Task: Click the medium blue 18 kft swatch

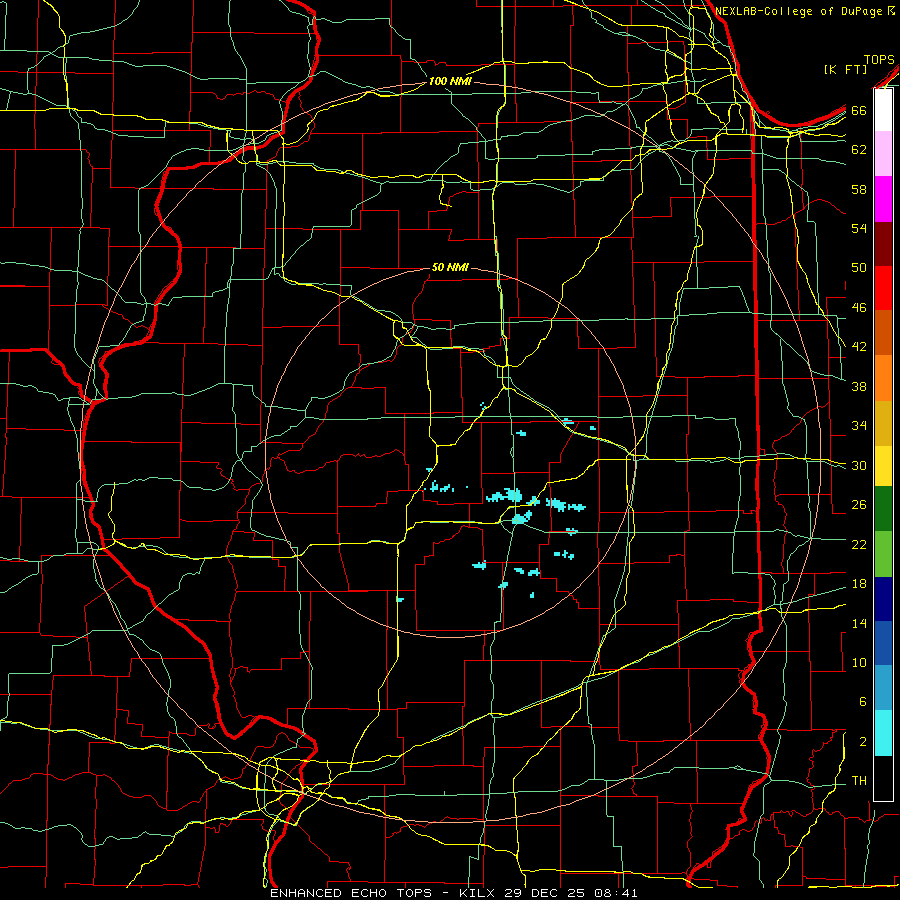Action: pyautogui.click(x=883, y=643)
